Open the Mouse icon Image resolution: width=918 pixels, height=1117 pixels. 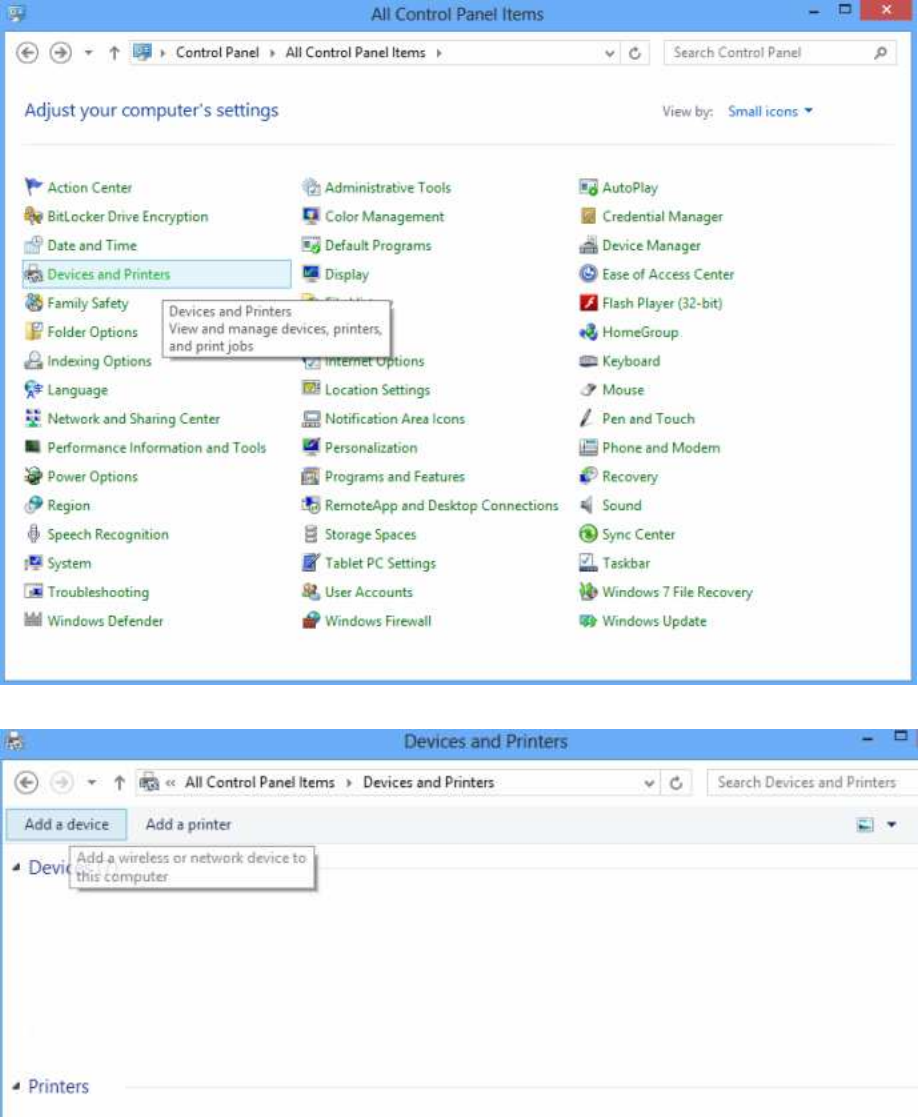[588, 390]
